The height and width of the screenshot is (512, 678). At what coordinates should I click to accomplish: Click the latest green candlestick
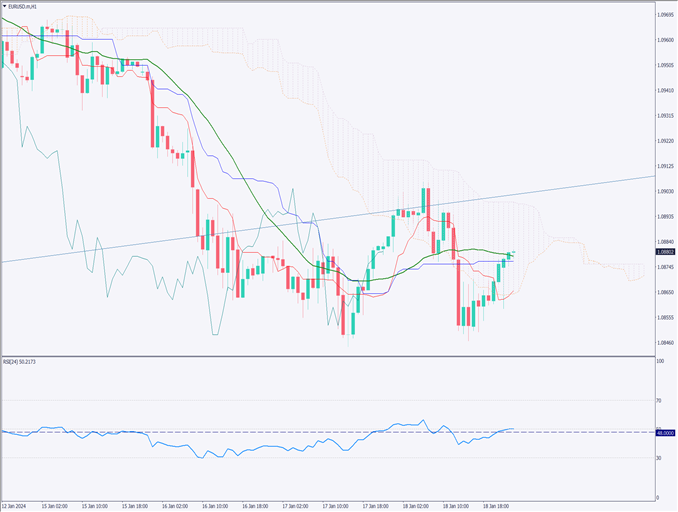pyautogui.click(x=509, y=256)
